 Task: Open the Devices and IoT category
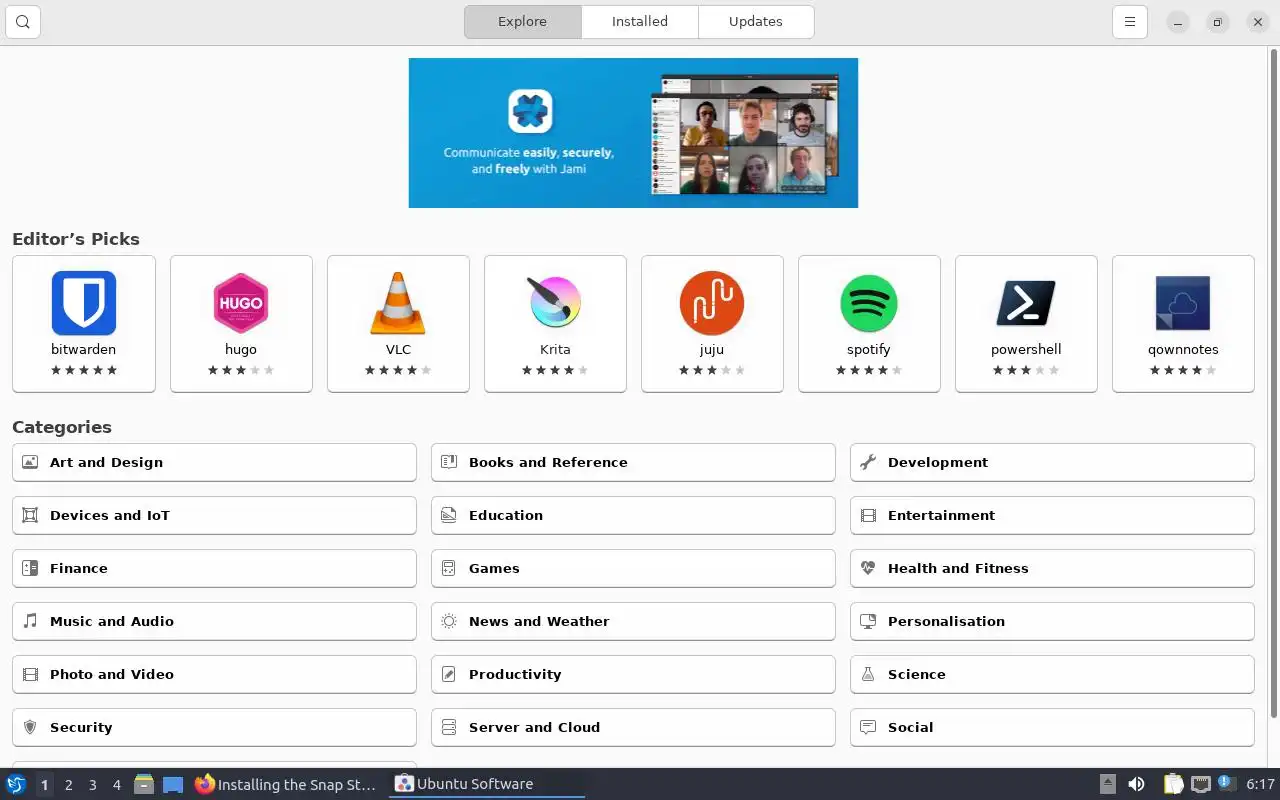(214, 515)
